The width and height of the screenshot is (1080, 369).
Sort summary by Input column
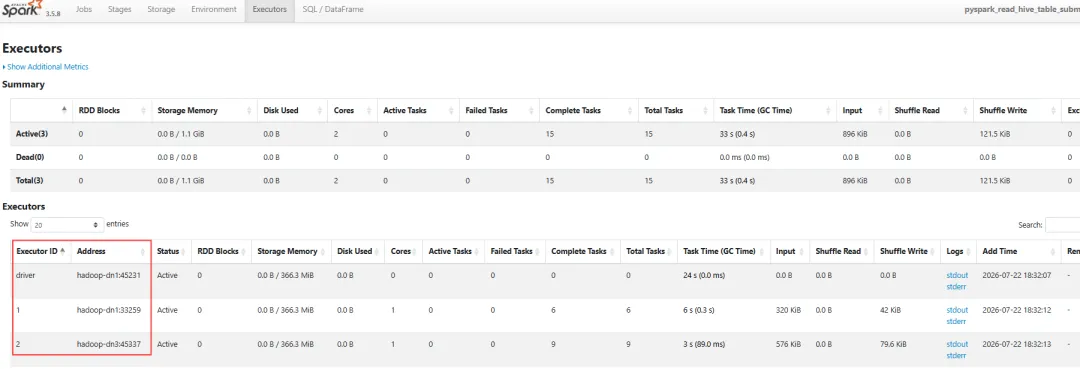tap(861, 110)
